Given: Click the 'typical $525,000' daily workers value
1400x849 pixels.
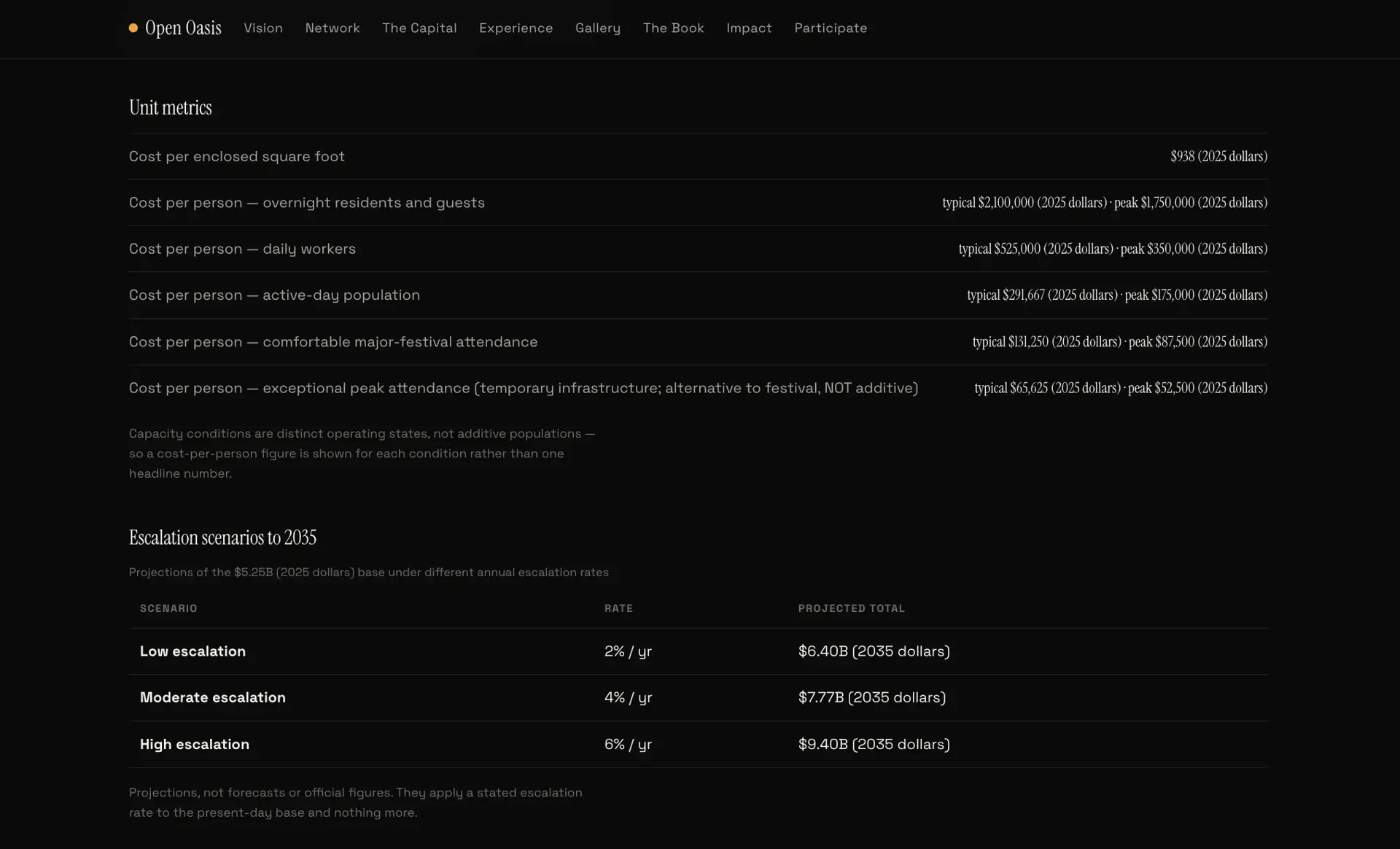Looking at the screenshot, I should coord(1113,249).
